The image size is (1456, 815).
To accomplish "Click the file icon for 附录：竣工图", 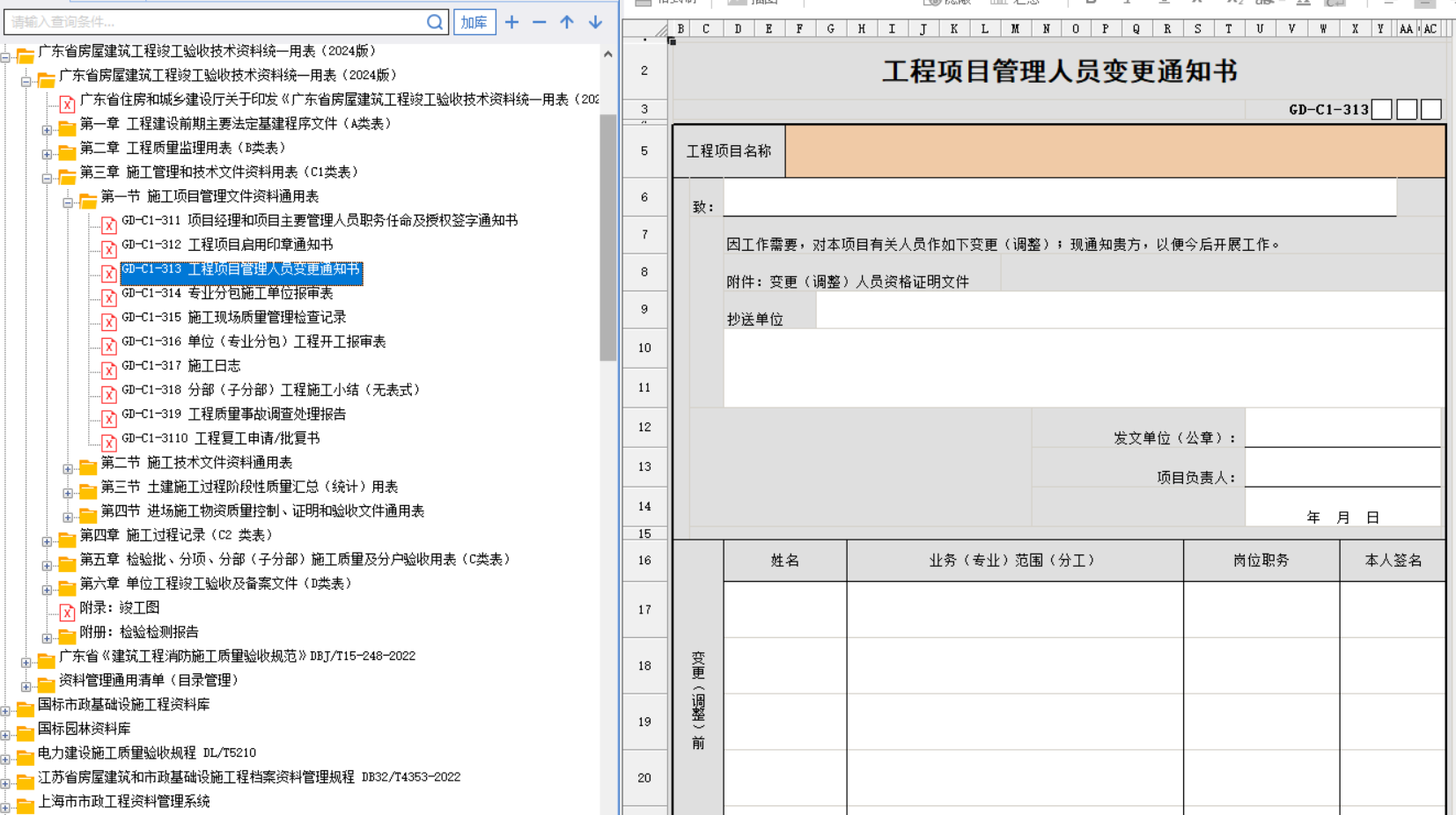I will pyautogui.click(x=67, y=612).
